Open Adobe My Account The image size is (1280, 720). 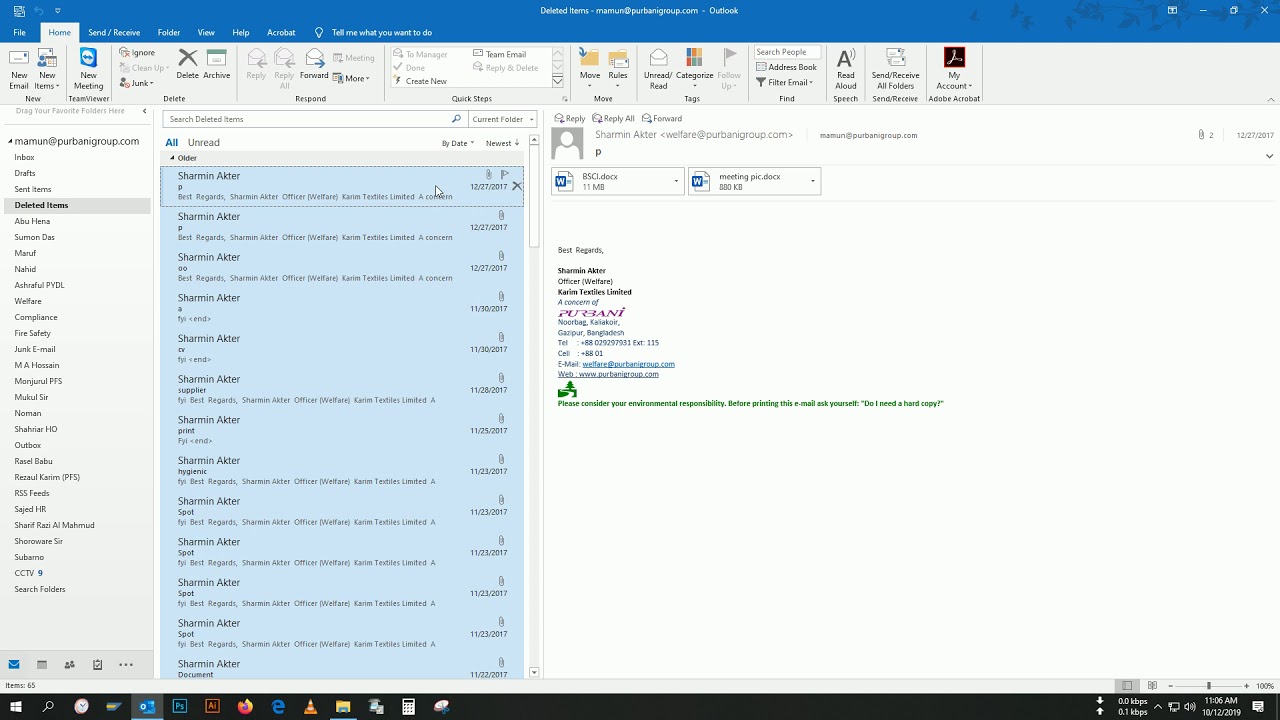[954, 68]
